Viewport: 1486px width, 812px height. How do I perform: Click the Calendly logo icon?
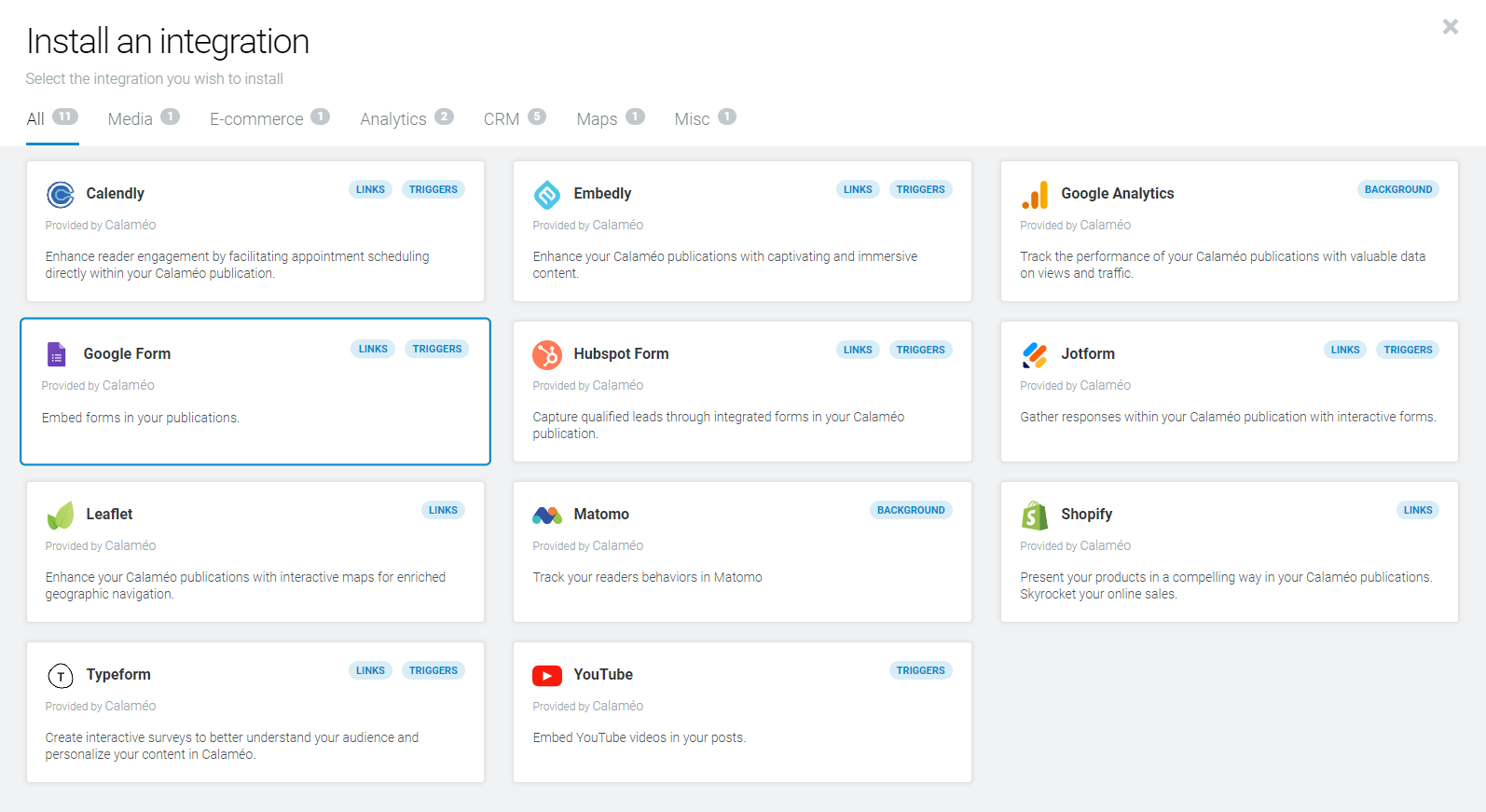click(61, 195)
